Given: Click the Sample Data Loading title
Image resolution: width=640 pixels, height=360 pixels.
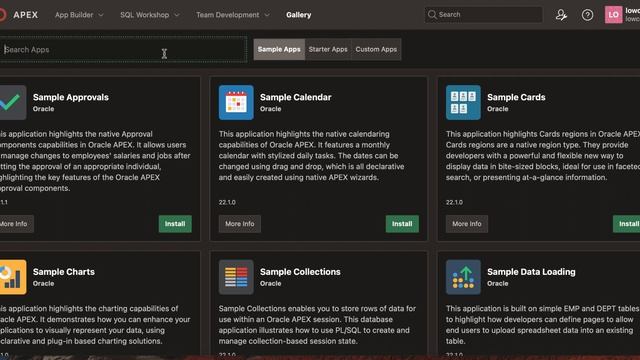Looking at the screenshot, I should 531,272.
